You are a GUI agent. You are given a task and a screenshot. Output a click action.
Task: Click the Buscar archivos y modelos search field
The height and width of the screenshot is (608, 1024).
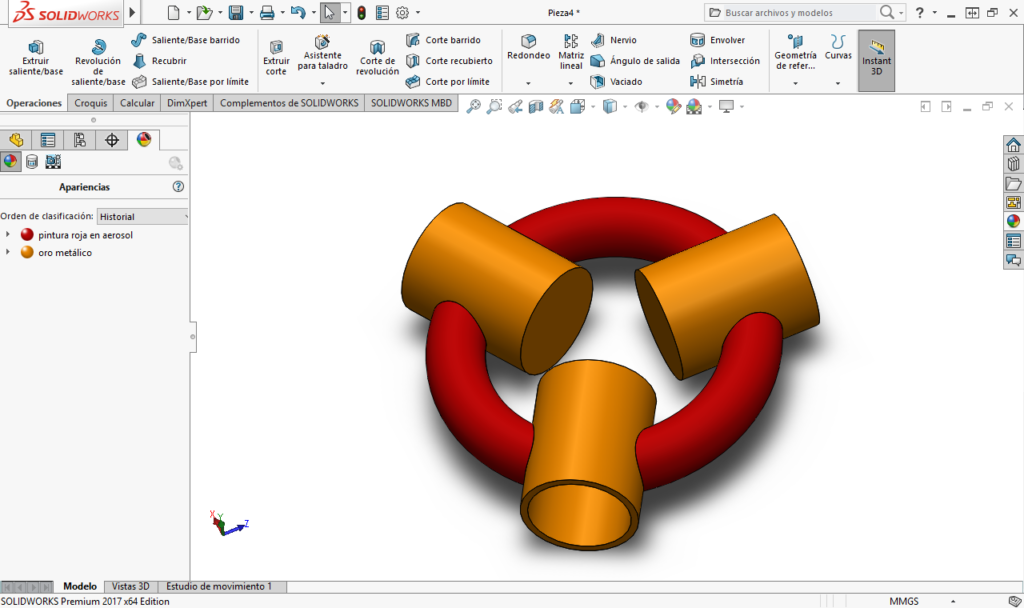click(790, 13)
